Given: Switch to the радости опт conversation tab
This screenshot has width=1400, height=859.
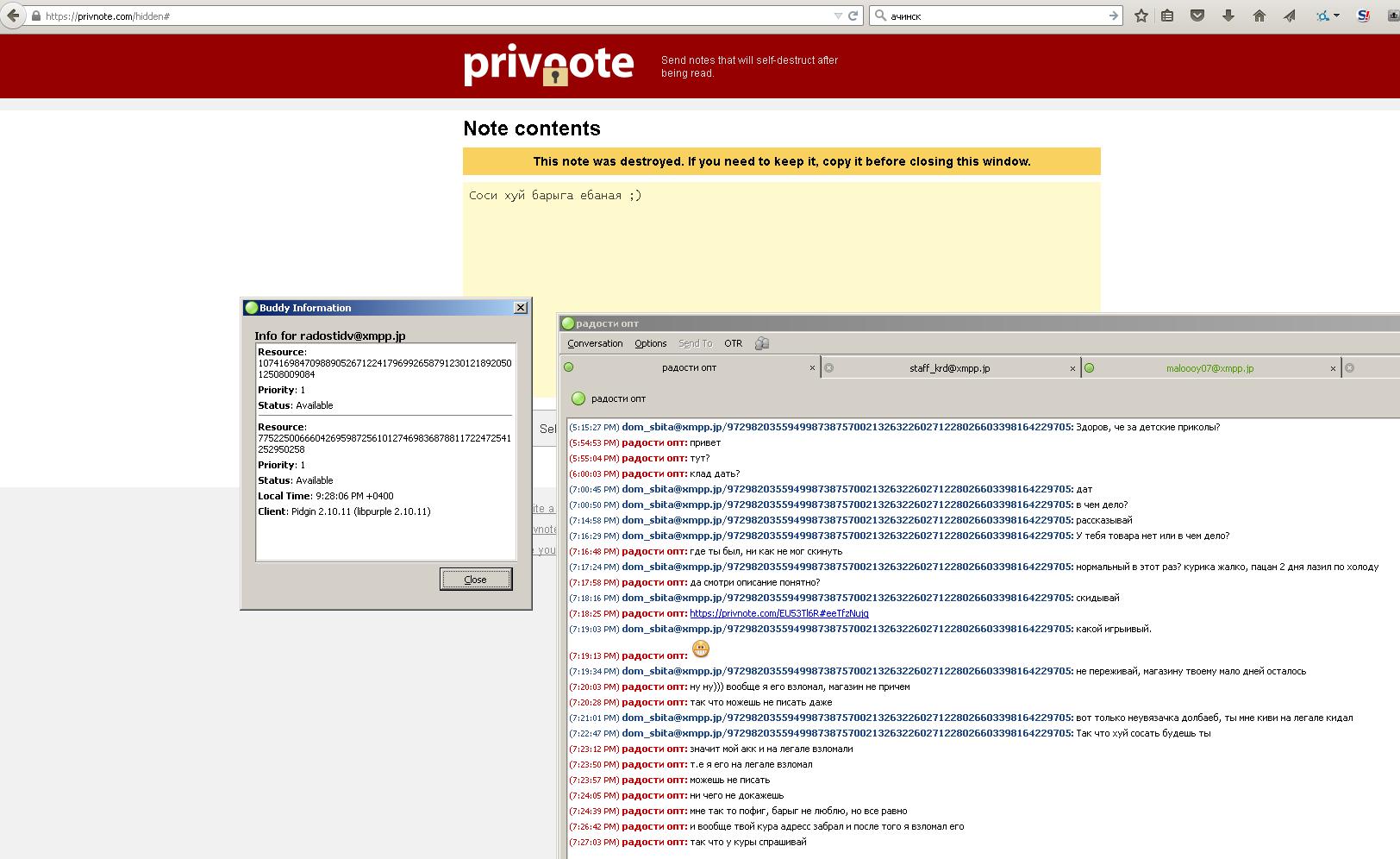Looking at the screenshot, I should coord(690,368).
